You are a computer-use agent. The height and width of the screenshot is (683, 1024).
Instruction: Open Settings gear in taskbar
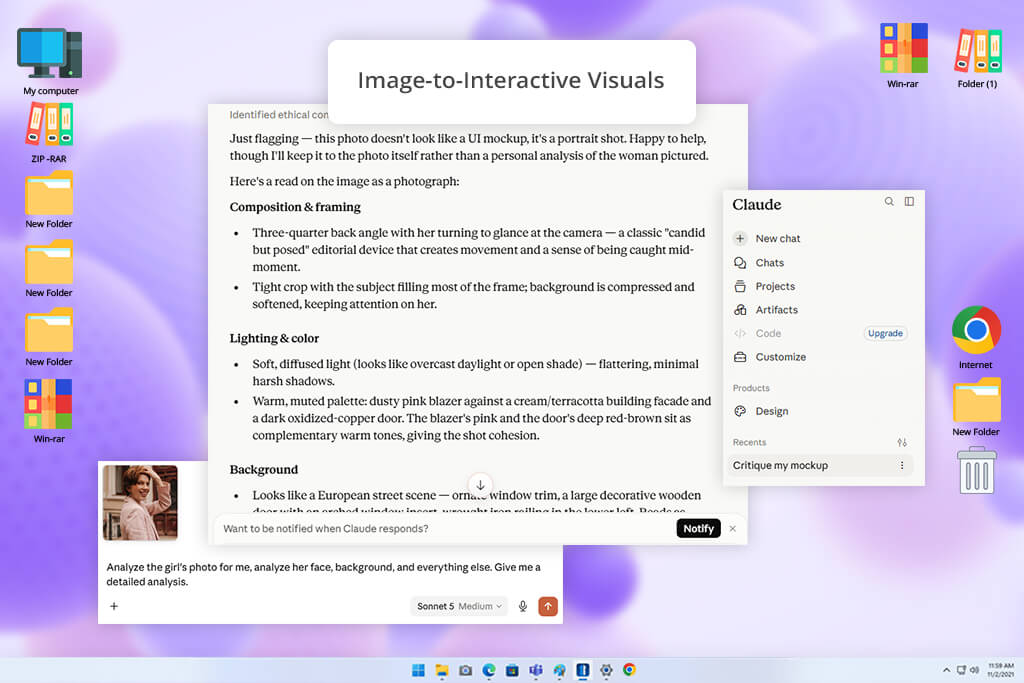point(606,670)
